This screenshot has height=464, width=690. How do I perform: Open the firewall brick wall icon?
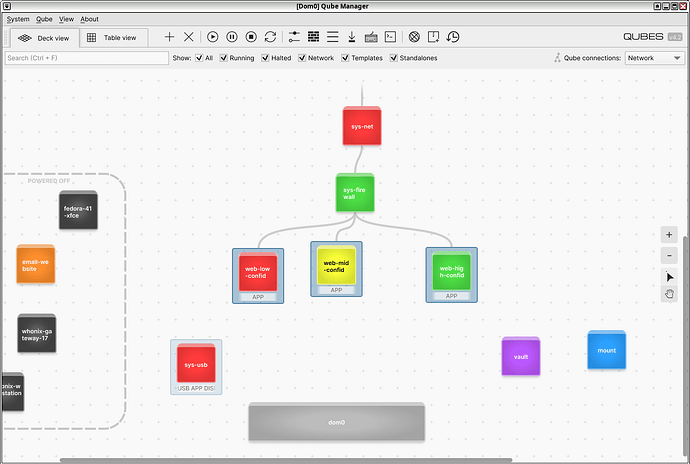313,37
